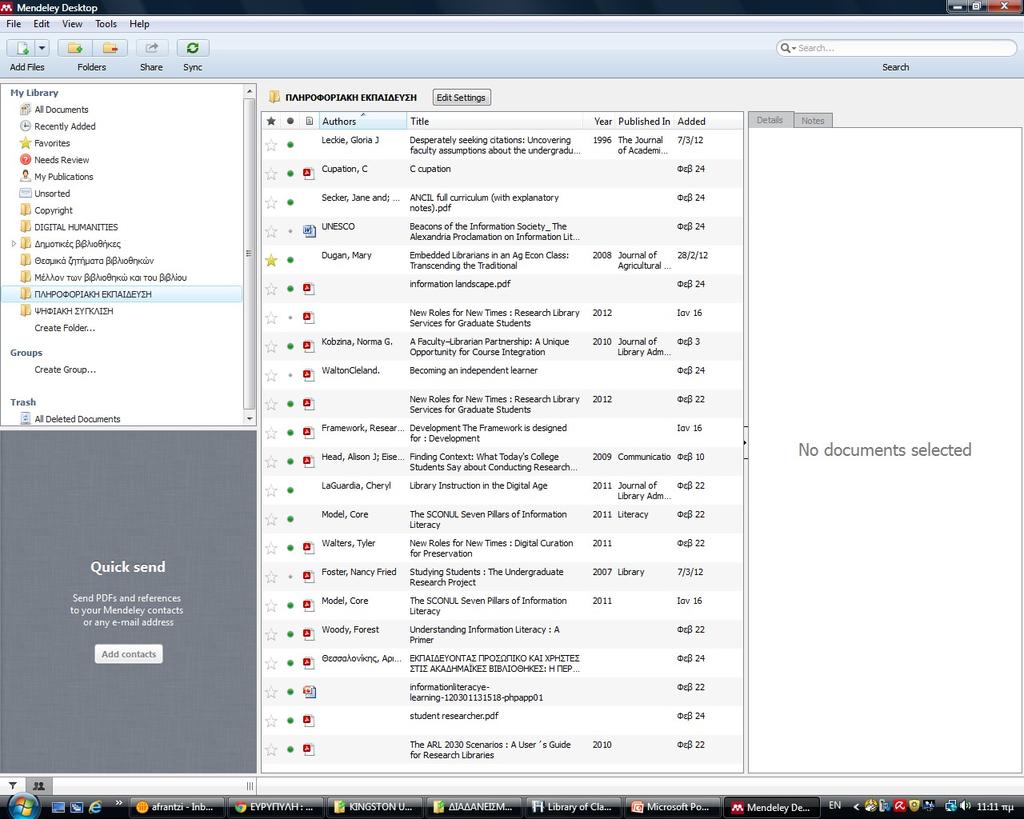Collapse details pane via splitter arrow
The height and width of the screenshot is (819, 1024).
tap(745, 442)
